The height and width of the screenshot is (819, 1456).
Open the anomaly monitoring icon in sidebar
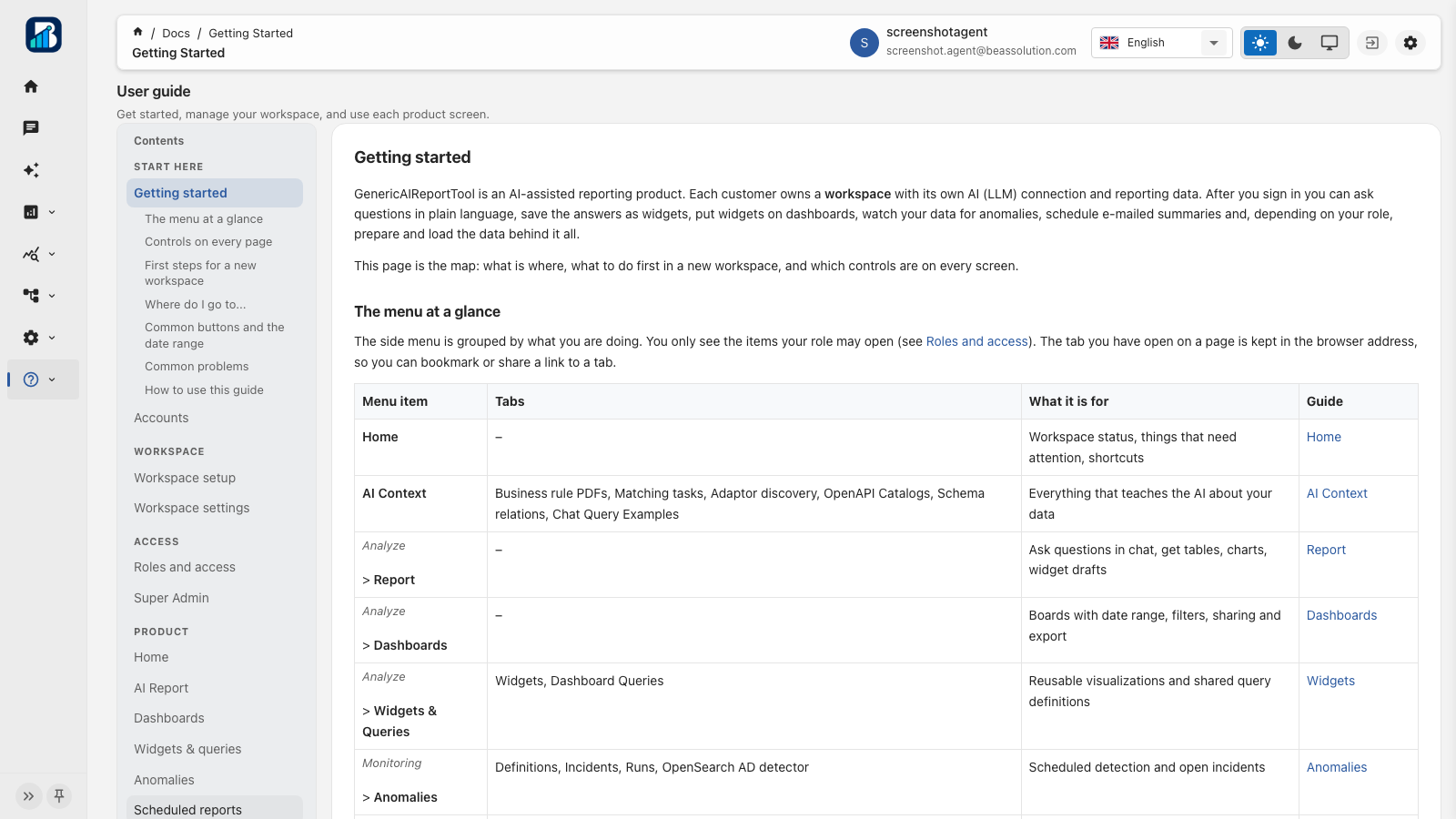31,254
